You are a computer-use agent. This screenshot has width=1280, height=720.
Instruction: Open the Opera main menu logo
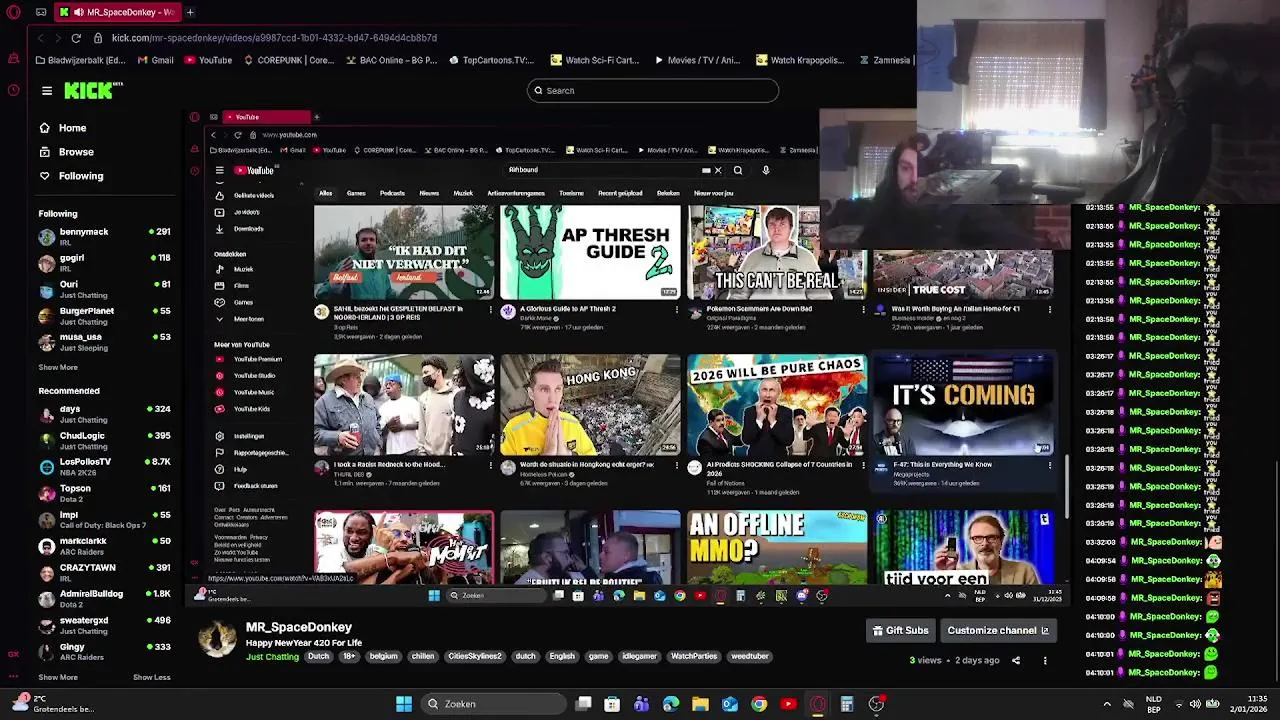click(x=13, y=12)
